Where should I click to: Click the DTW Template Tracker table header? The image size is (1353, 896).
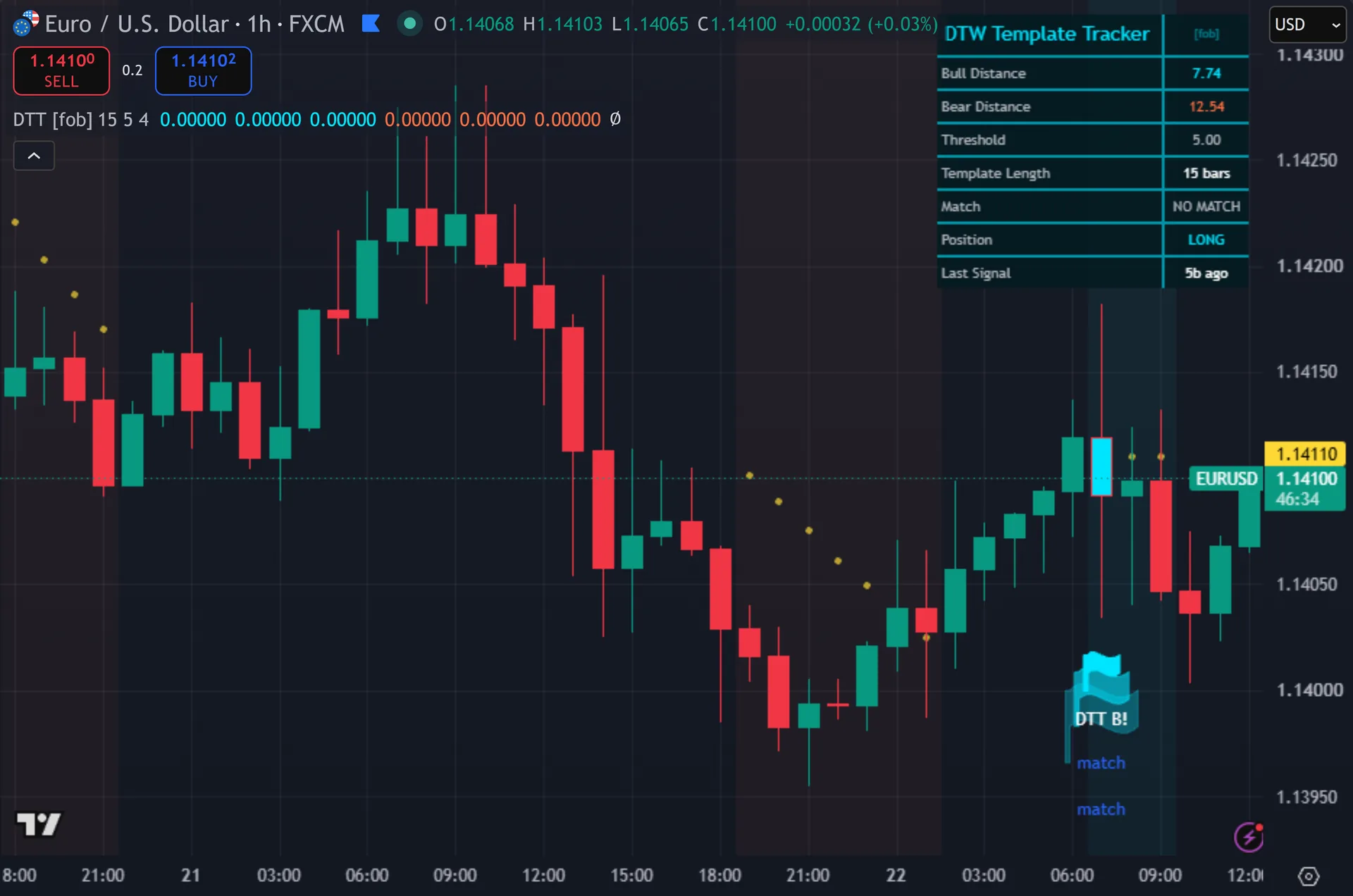coord(1048,34)
